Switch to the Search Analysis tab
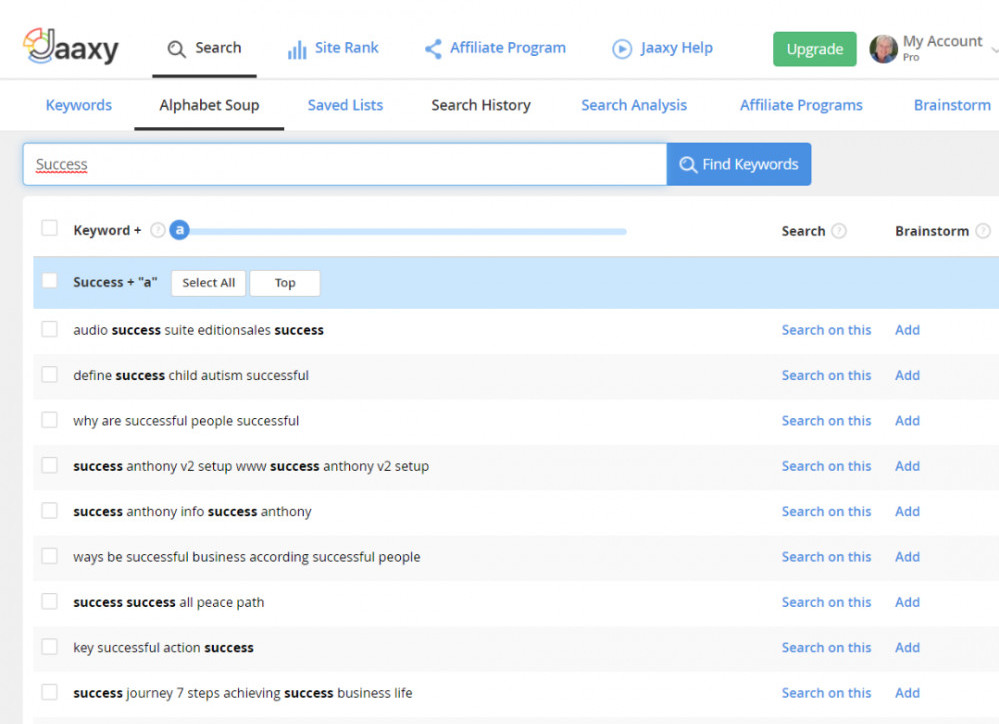The width and height of the screenshot is (999, 724). (634, 105)
